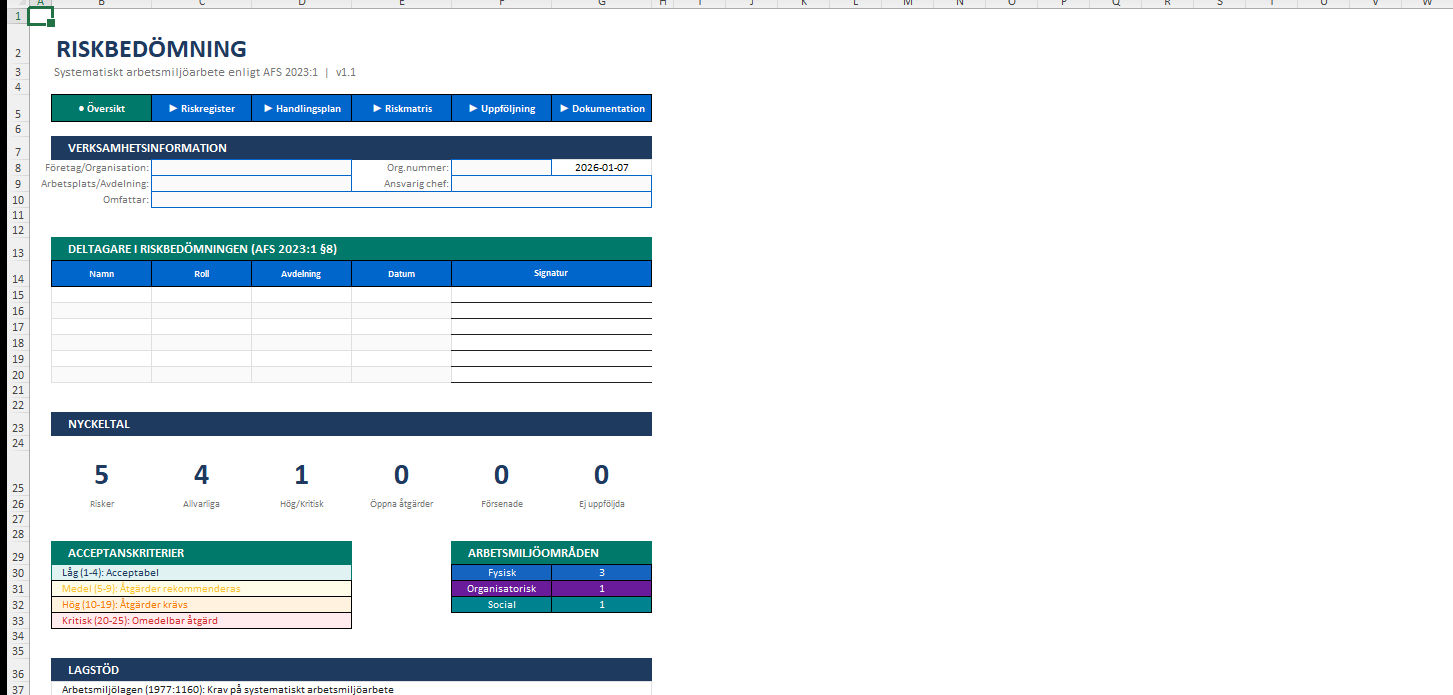Open the Dokumentation navigation button
Screen dimensions: 1453x695
click(x=601, y=108)
